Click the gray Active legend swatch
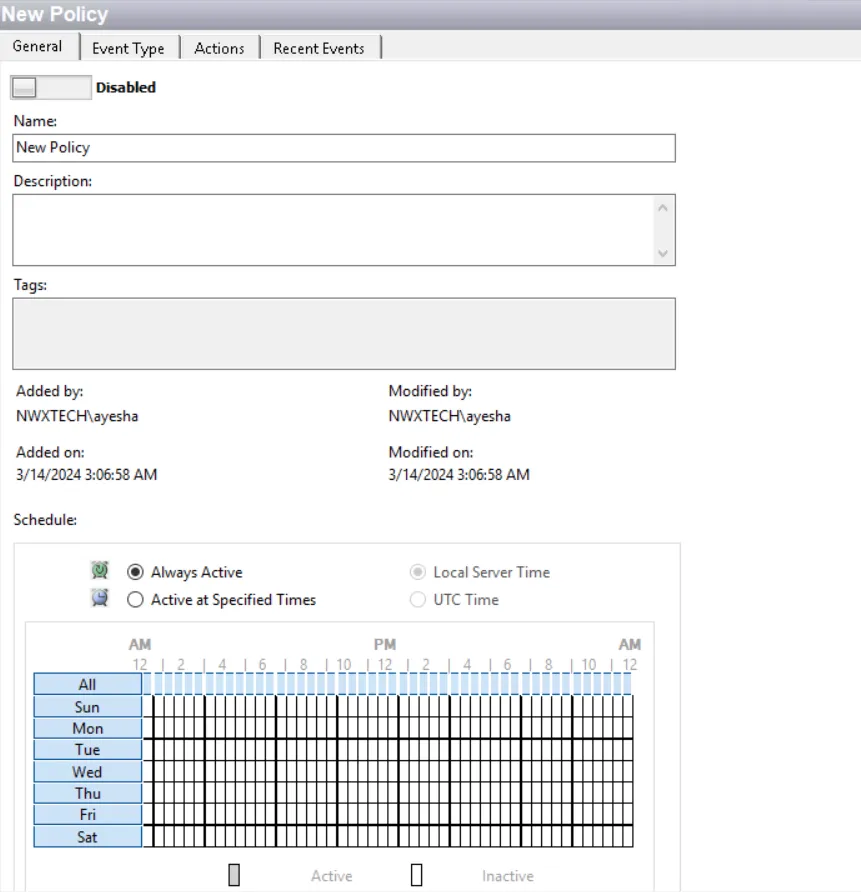 (234, 875)
